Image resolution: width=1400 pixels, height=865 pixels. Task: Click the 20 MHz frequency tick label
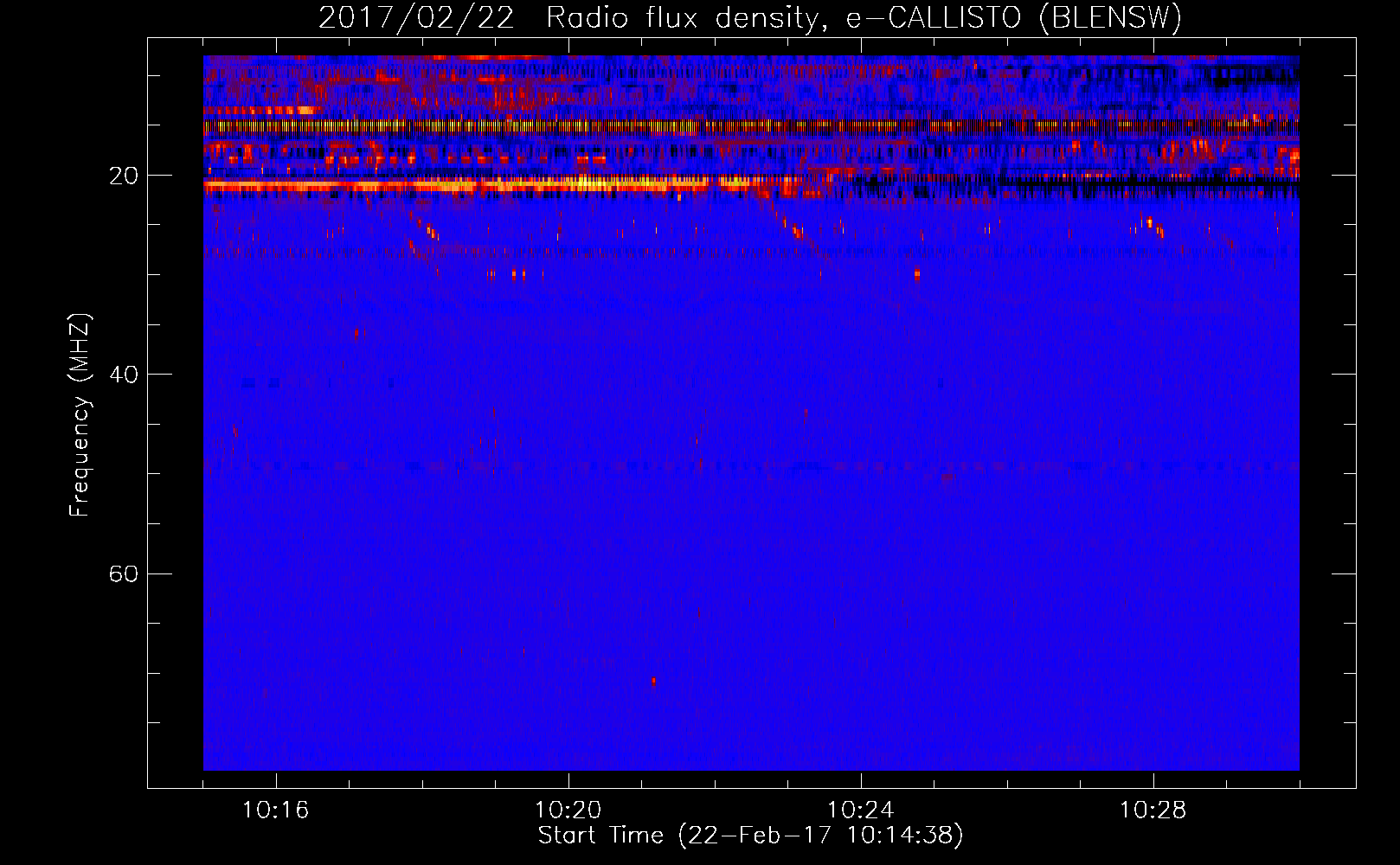(x=123, y=176)
